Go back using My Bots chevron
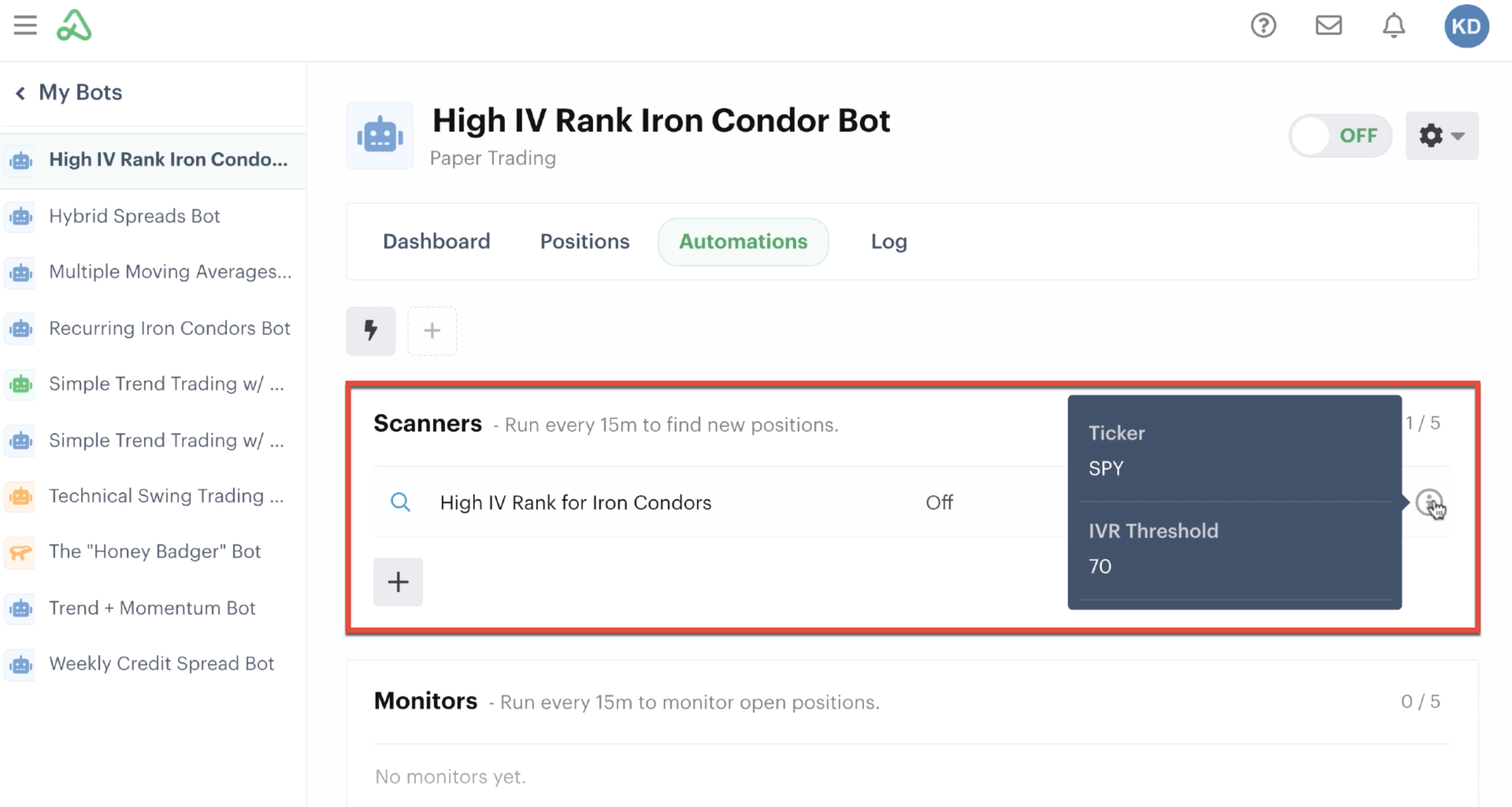This screenshot has width=1512, height=807. 20,93
